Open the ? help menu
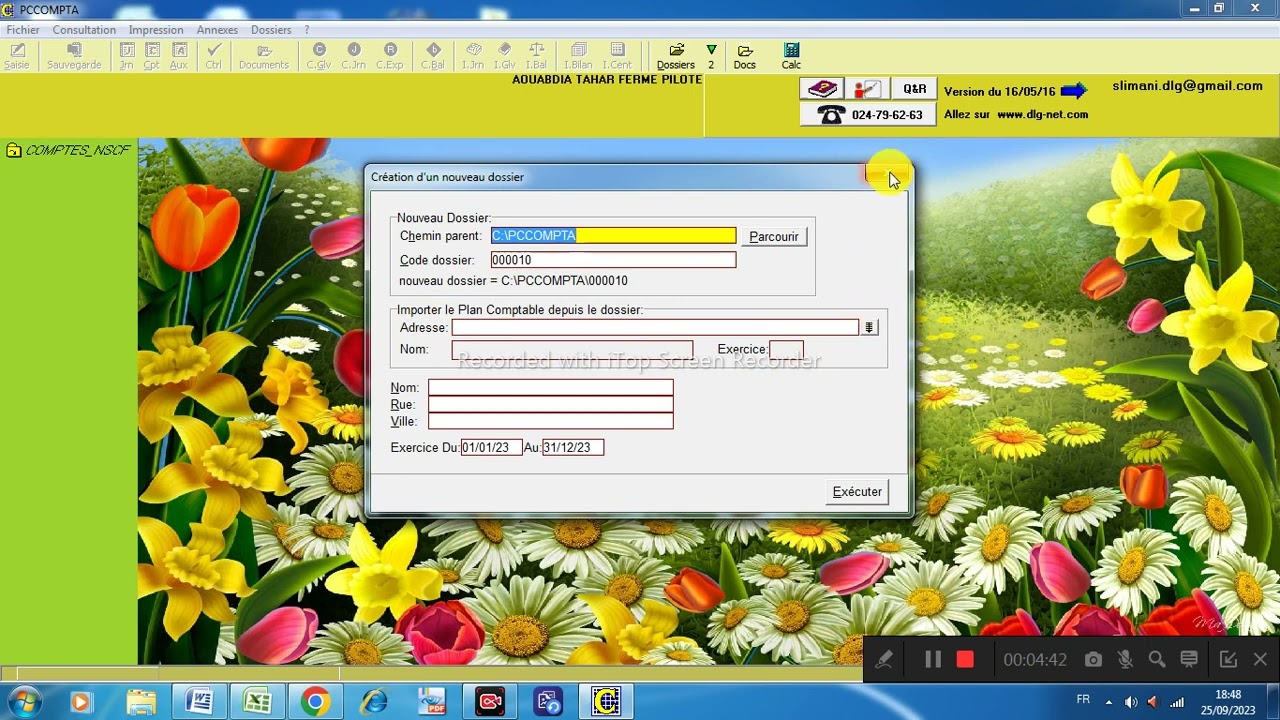Screen dimensions: 1280x720 [x=307, y=30]
